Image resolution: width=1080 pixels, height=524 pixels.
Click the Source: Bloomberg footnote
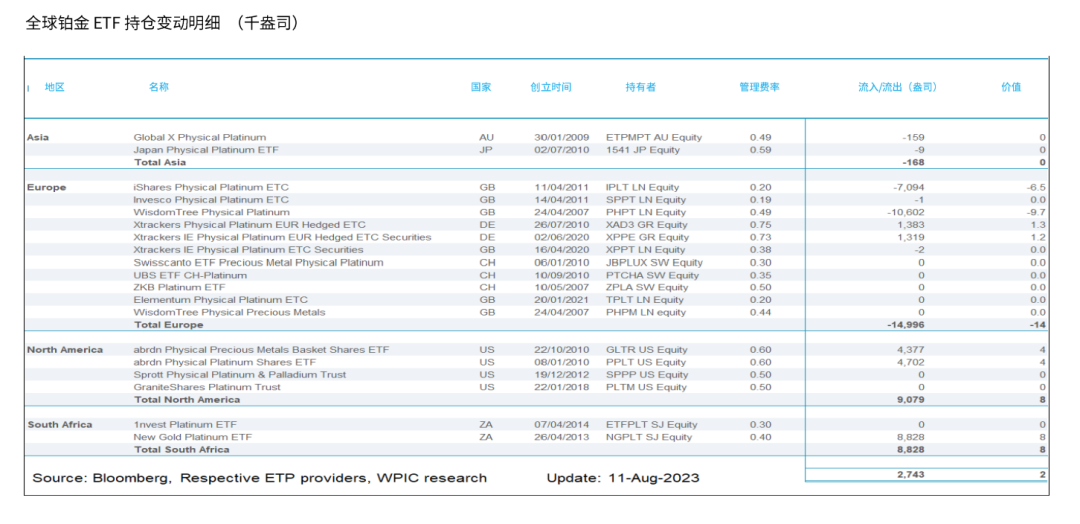[x=260, y=478]
